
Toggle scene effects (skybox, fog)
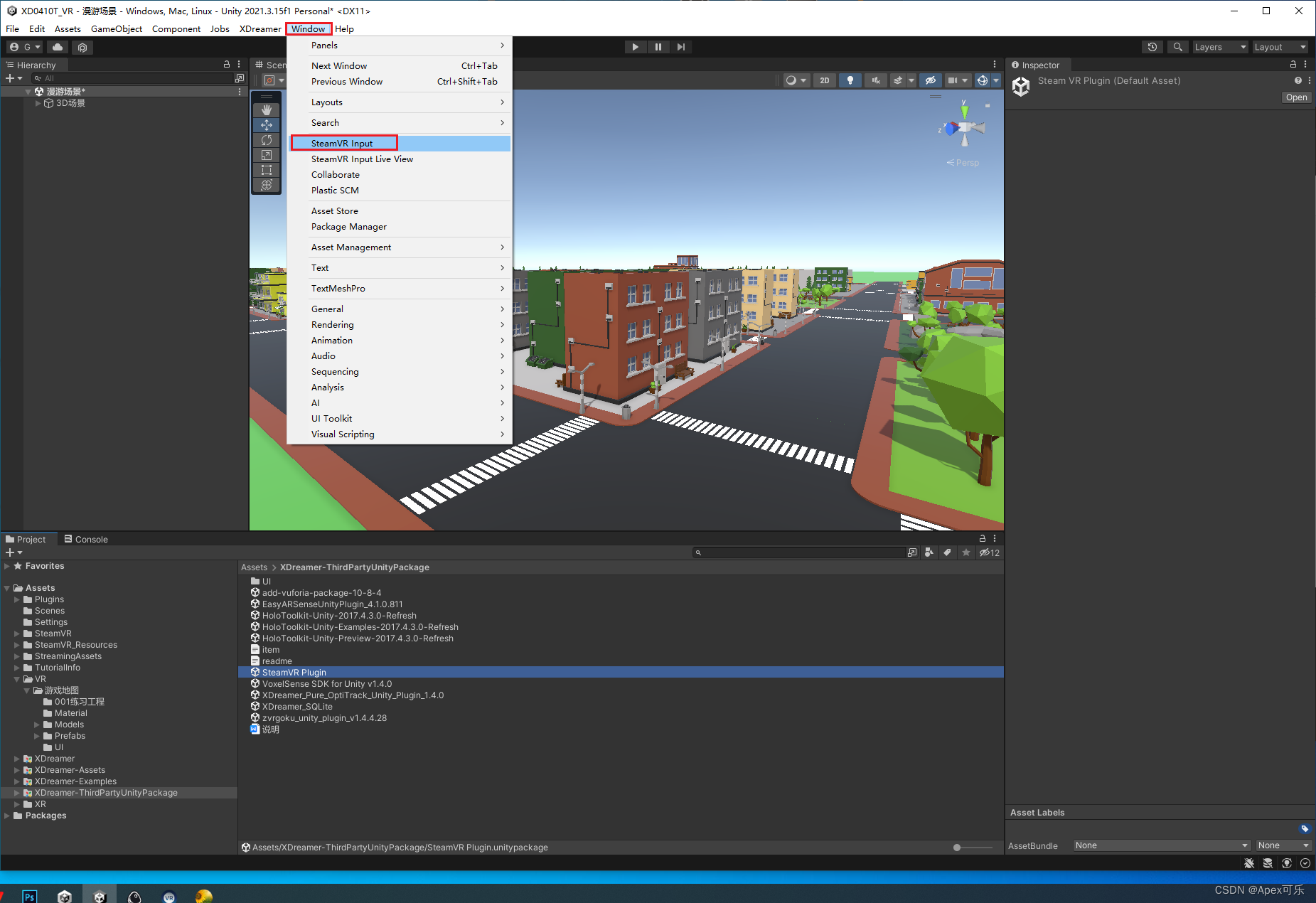pyautogui.click(x=898, y=80)
